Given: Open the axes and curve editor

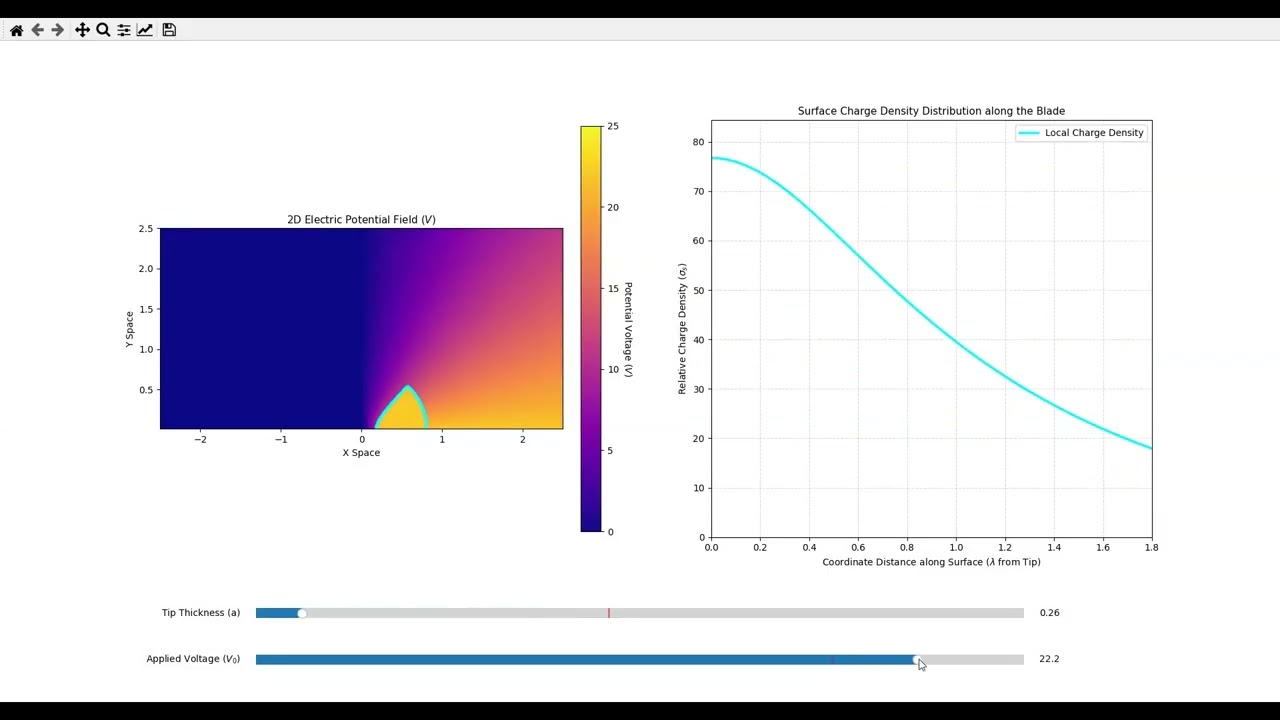Looking at the screenshot, I should [x=145, y=30].
